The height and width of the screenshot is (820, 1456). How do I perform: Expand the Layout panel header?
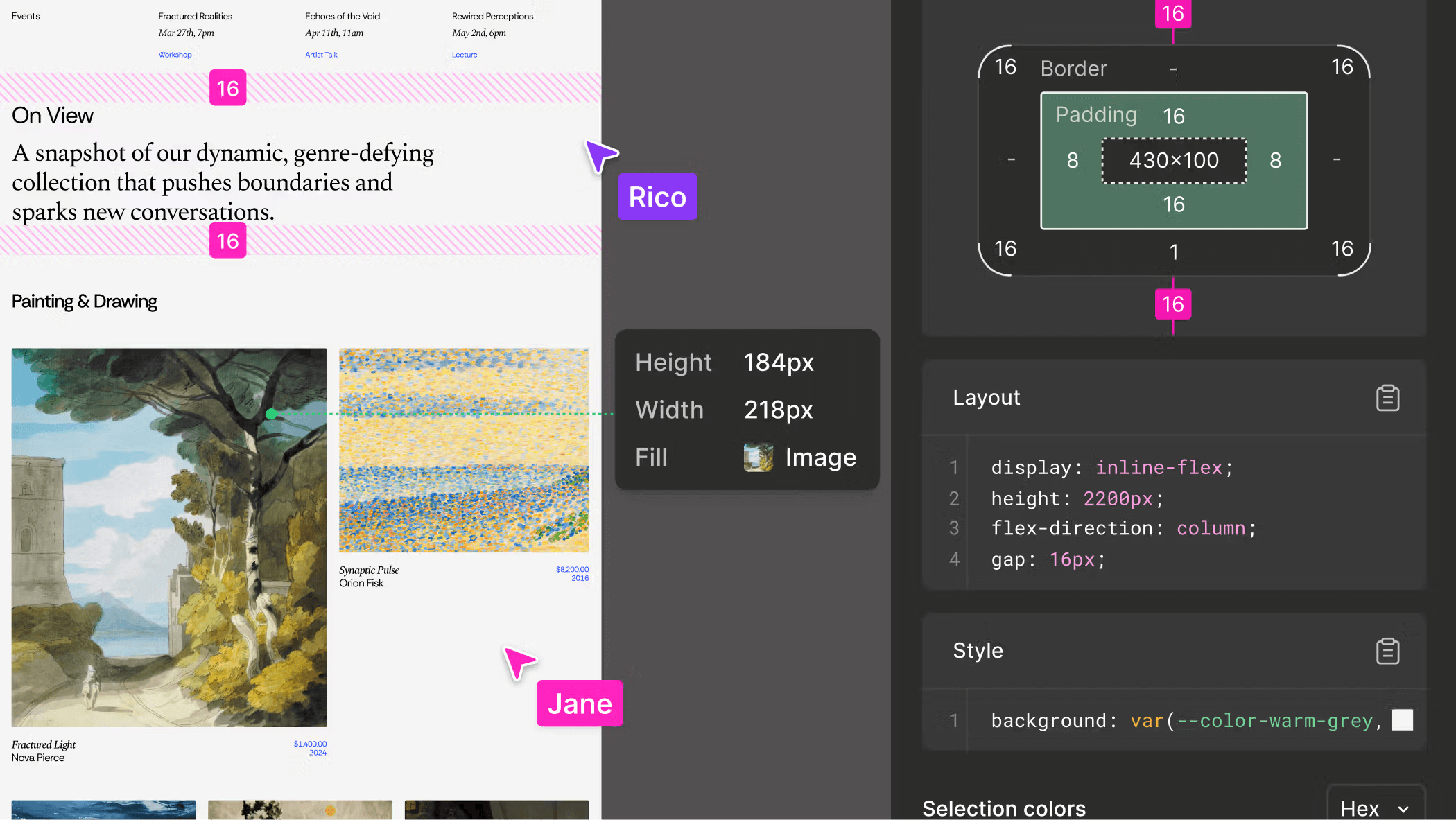click(986, 397)
